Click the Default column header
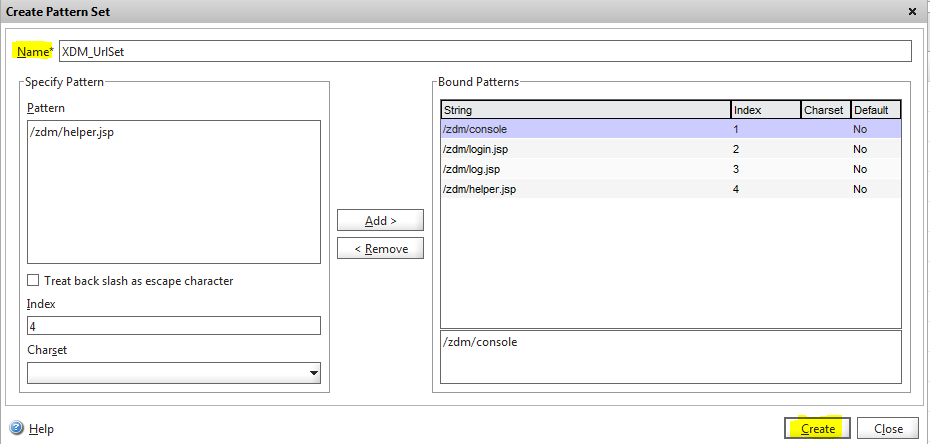This screenshot has height=444, width=930. pos(875,110)
